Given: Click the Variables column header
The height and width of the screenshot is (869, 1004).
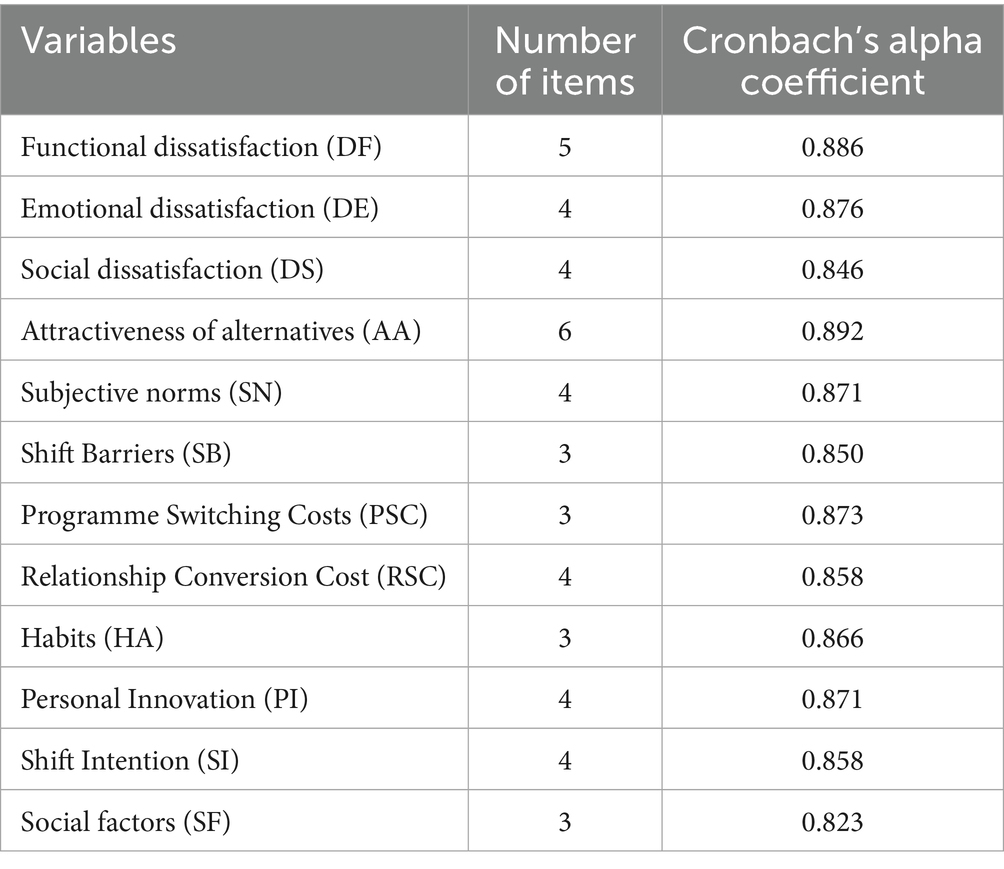Looking at the screenshot, I should coord(99,41).
